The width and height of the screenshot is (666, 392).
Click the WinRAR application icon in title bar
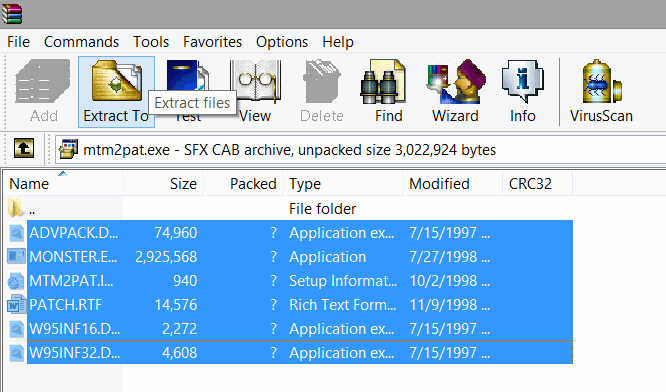[11, 14]
